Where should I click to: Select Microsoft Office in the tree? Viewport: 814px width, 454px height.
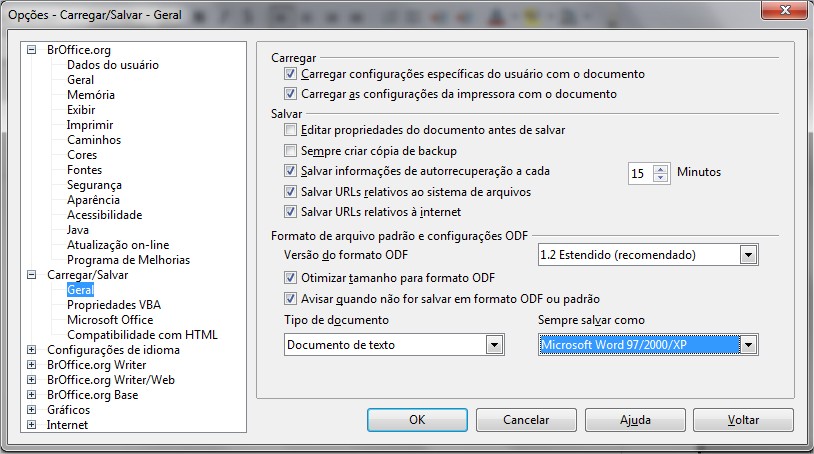(110, 320)
